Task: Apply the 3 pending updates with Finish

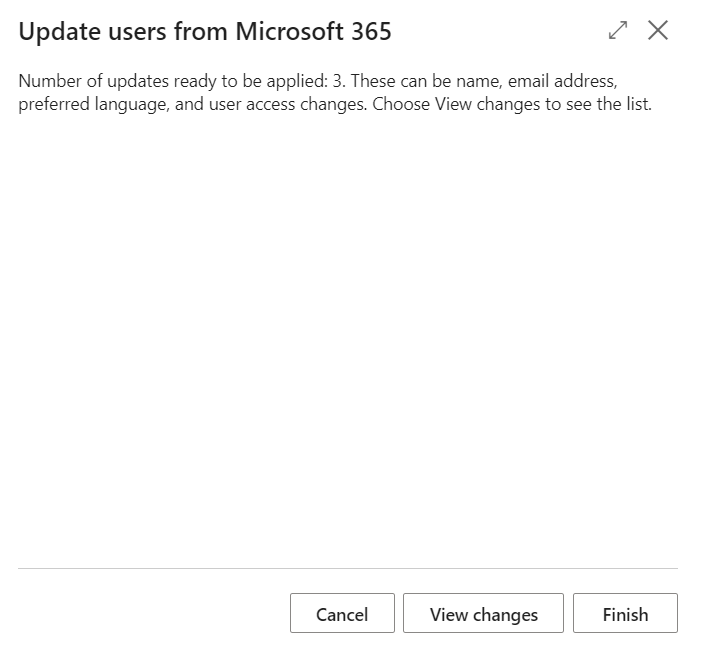Action: point(625,613)
